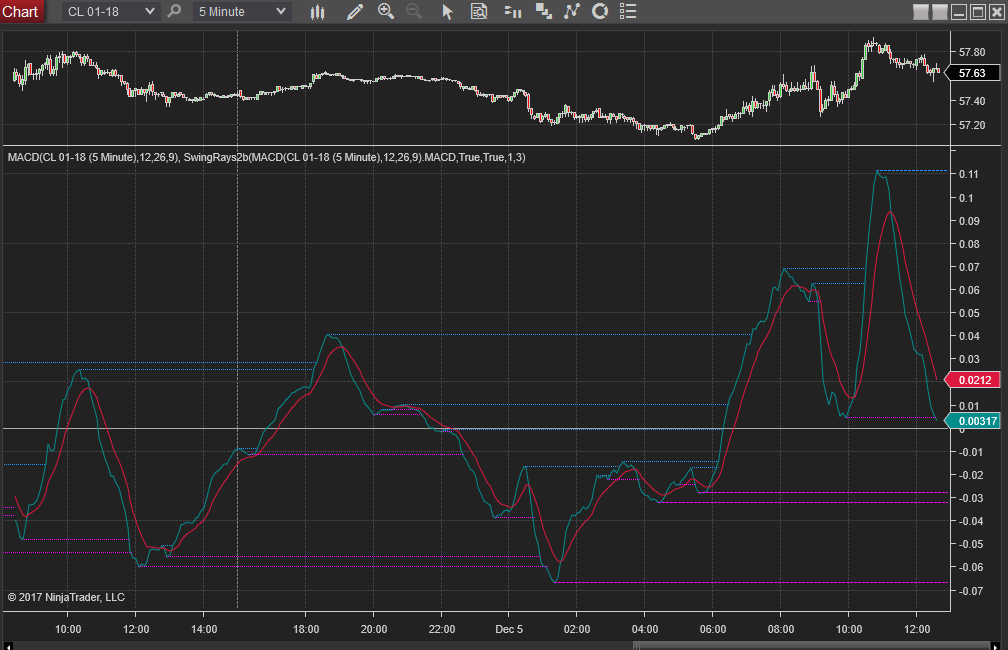Click the instrument search magnifier
This screenshot has height=650, width=1008.
175,12
